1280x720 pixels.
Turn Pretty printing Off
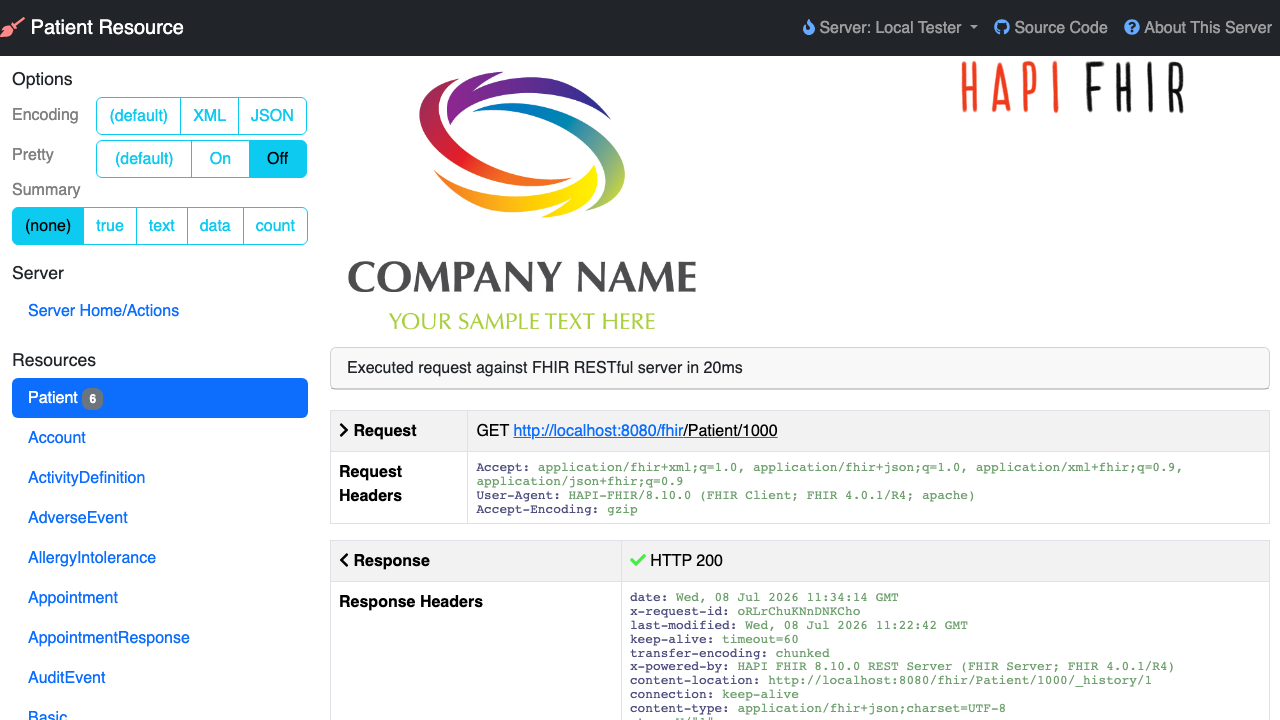[x=278, y=159]
